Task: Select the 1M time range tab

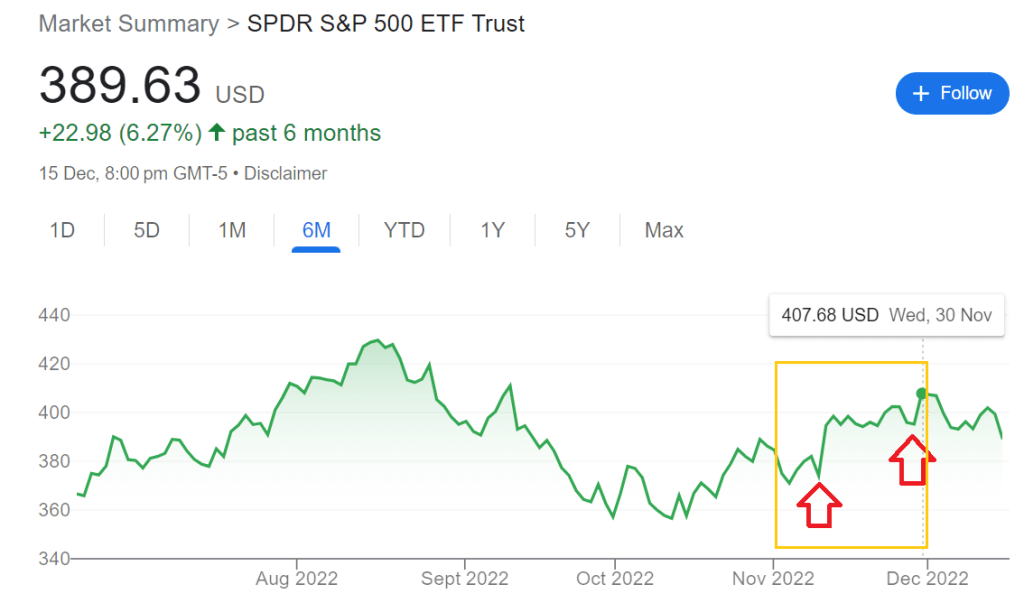Action: point(232,231)
